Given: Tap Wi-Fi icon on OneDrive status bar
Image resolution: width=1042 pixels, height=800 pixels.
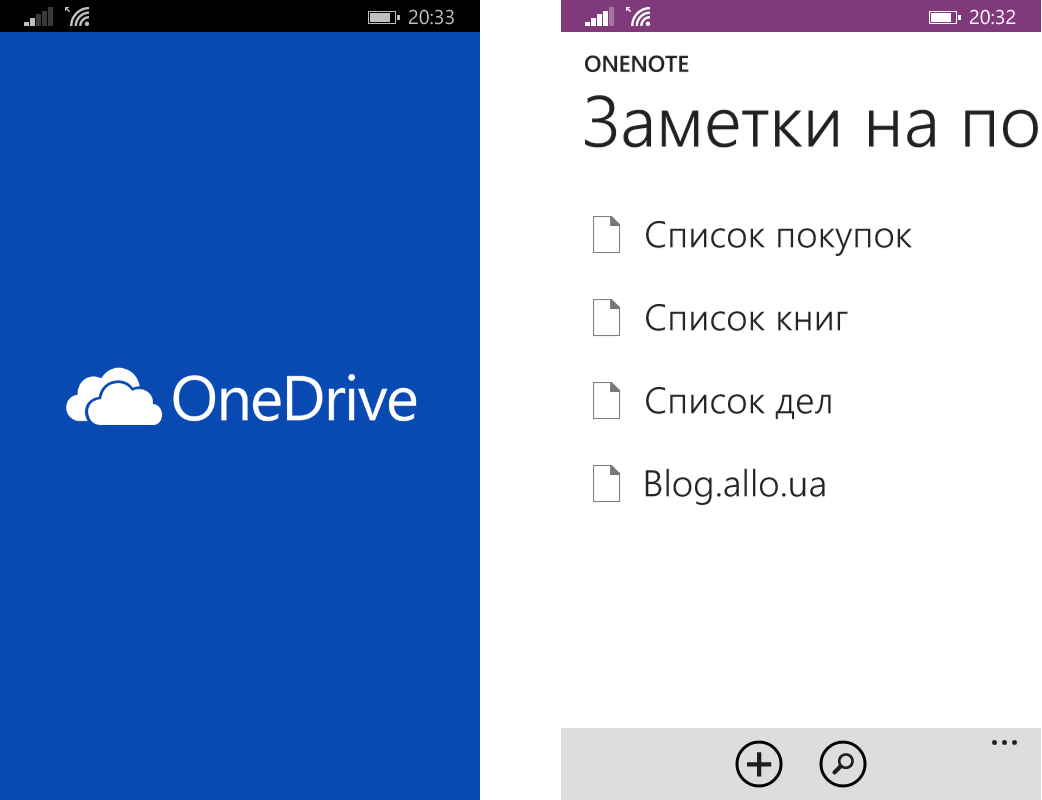Looking at the screenshot, I should pos(78,17).
